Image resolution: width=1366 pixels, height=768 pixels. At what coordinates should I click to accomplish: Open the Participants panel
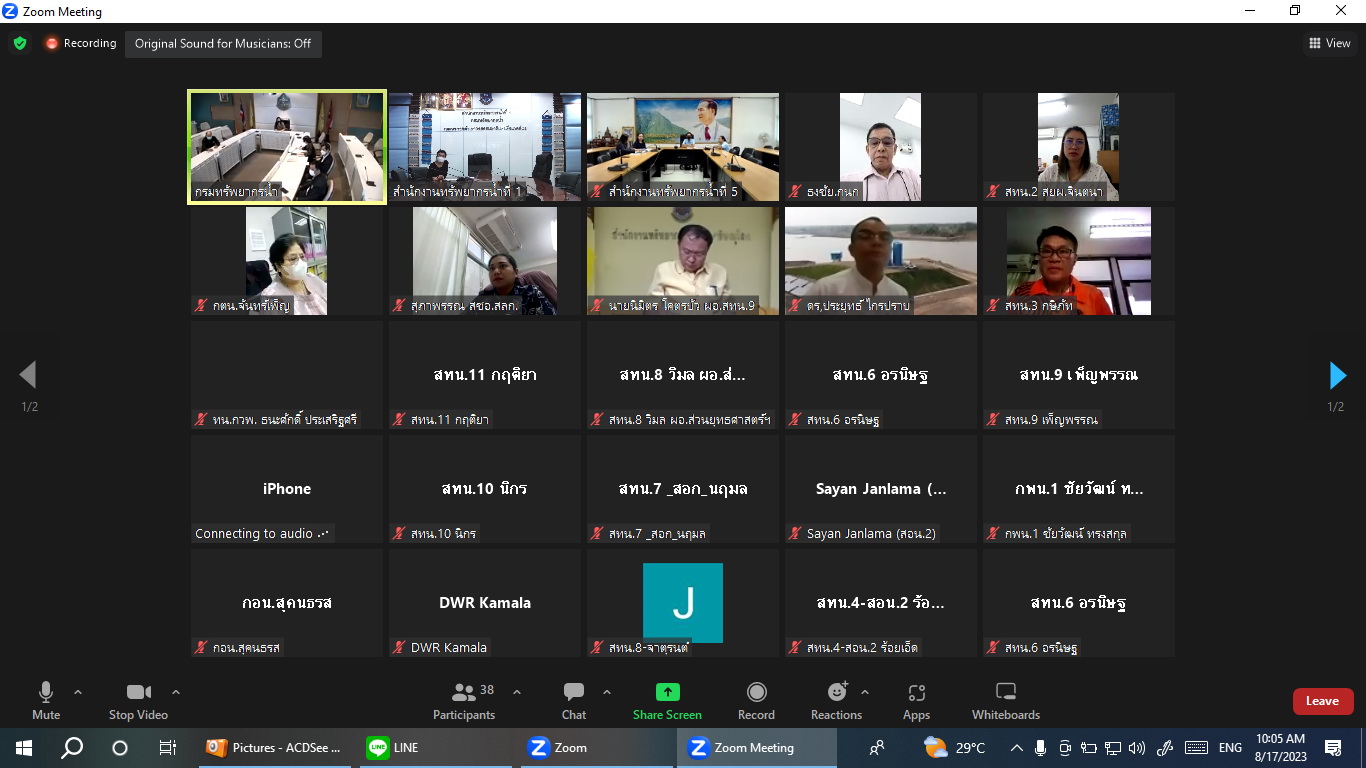click(464, 700)
